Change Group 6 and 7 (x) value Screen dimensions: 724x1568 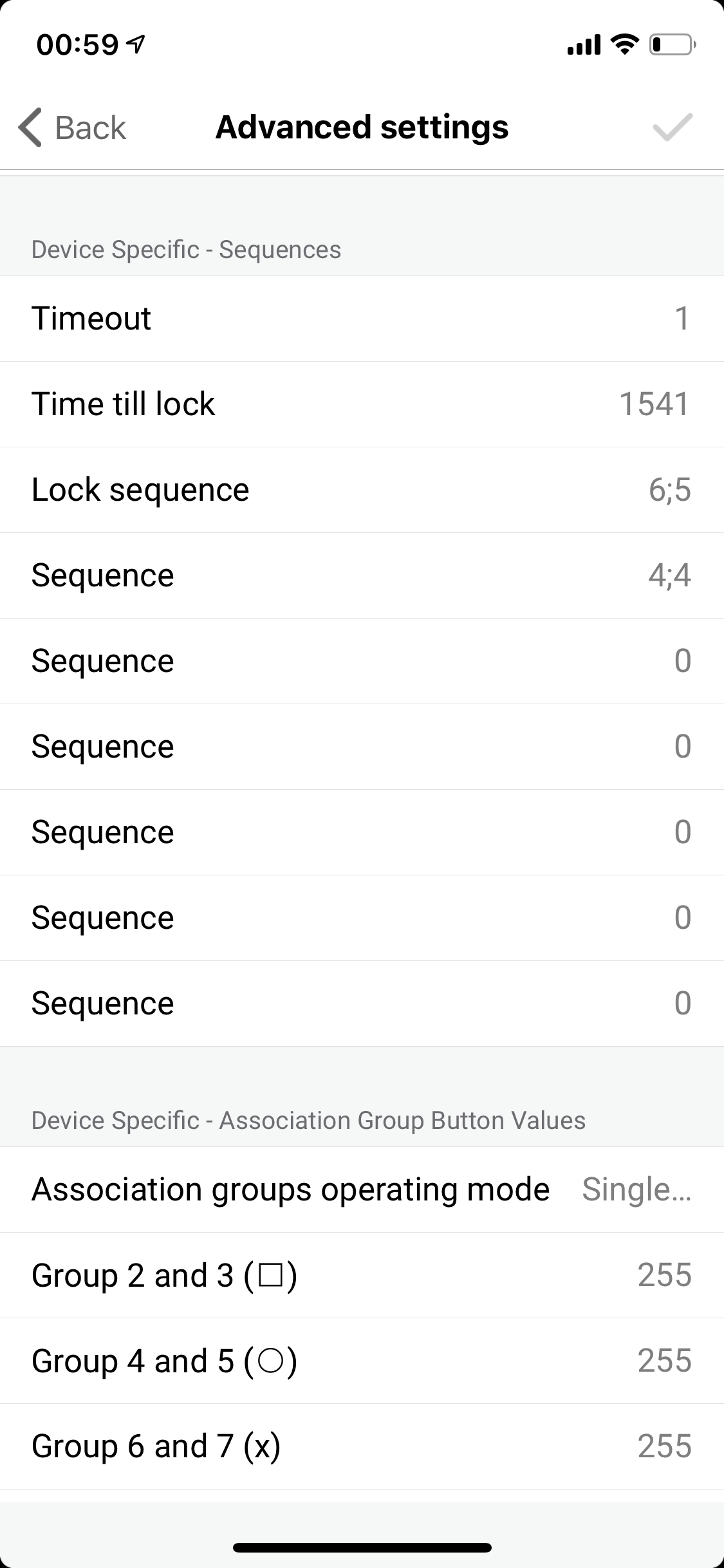pos(664,1446)
